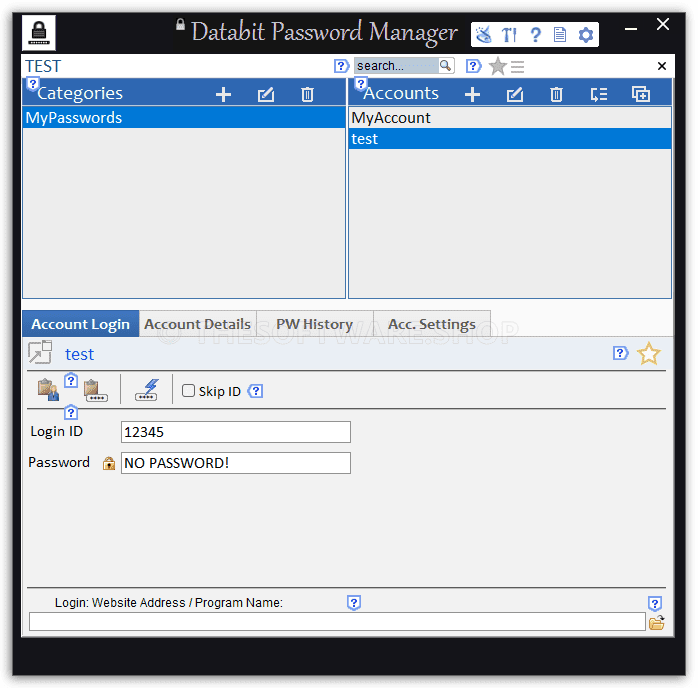Click help badge above Login ID label
698x688 pixels.
(x=71, y=413)
